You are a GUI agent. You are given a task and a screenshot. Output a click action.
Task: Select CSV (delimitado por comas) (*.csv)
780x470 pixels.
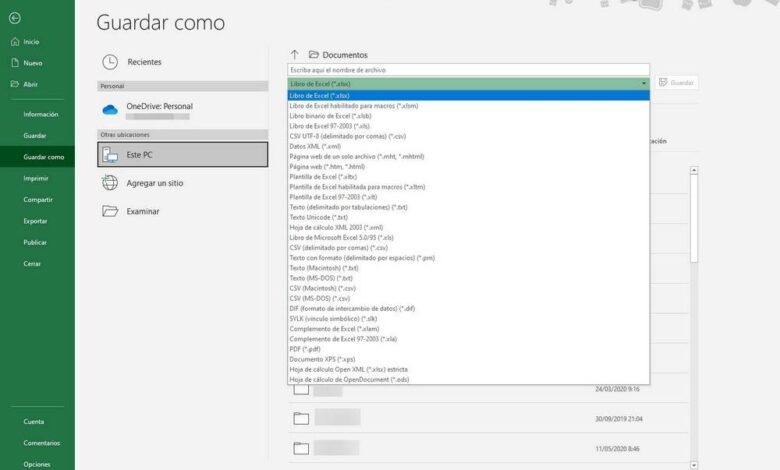pyautogui.click(x=469, y=248)
